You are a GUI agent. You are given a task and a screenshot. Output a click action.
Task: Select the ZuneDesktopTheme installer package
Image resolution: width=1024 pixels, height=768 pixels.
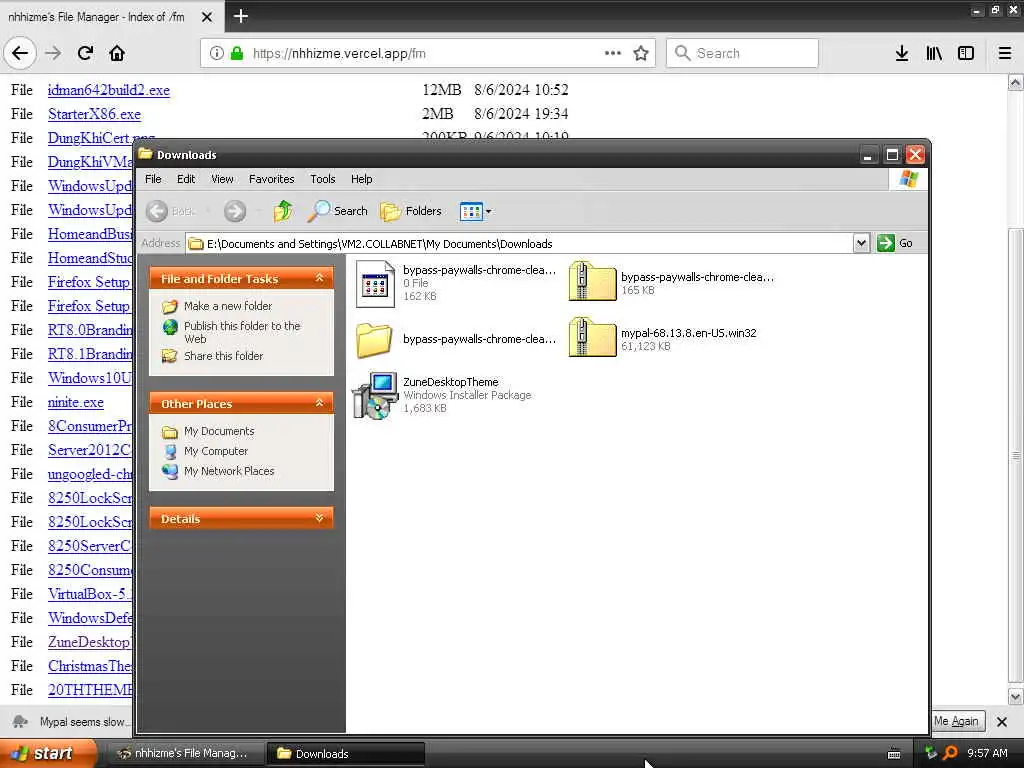[443, 394]
